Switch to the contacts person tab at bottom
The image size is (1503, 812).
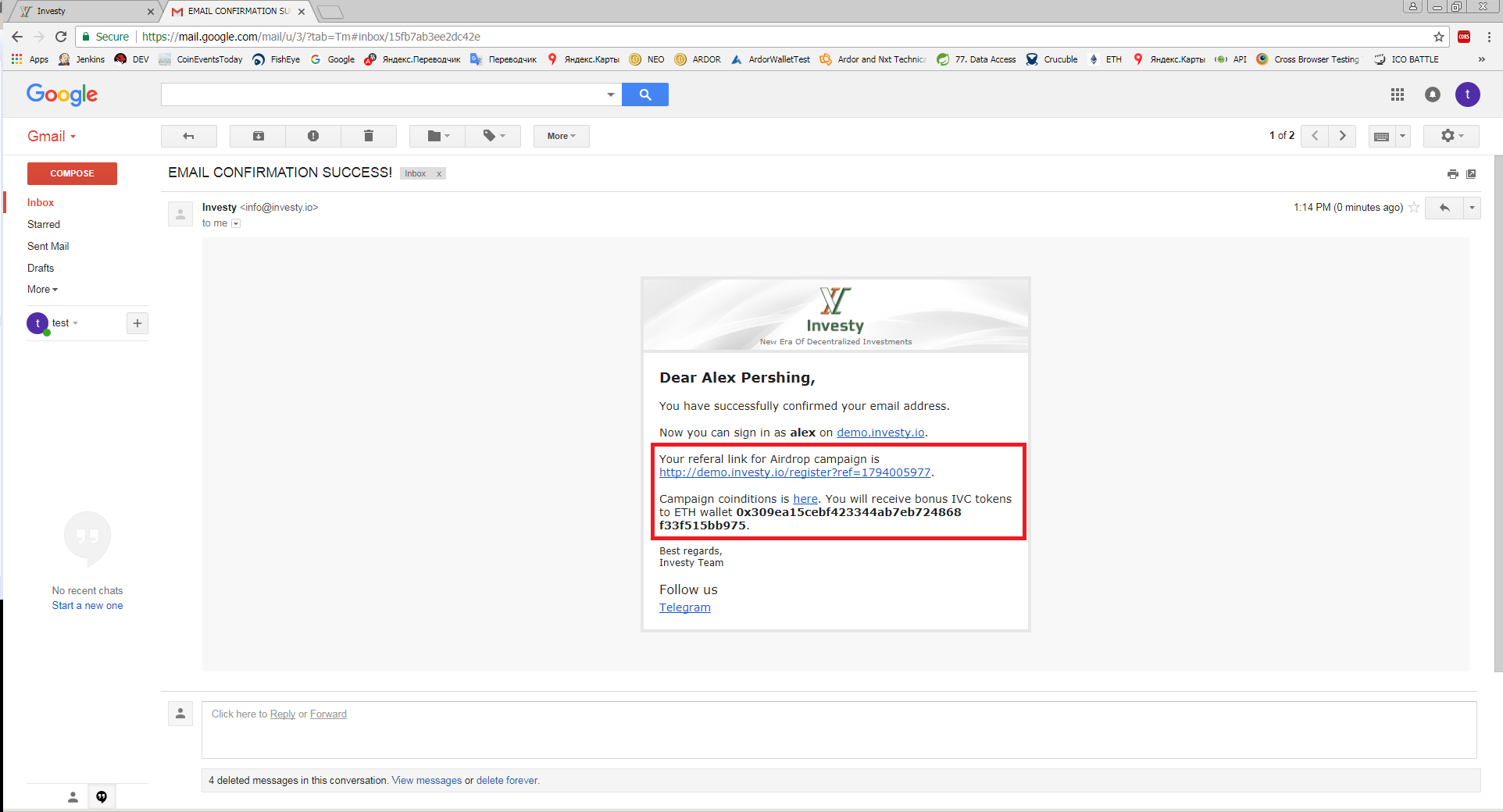73,797
